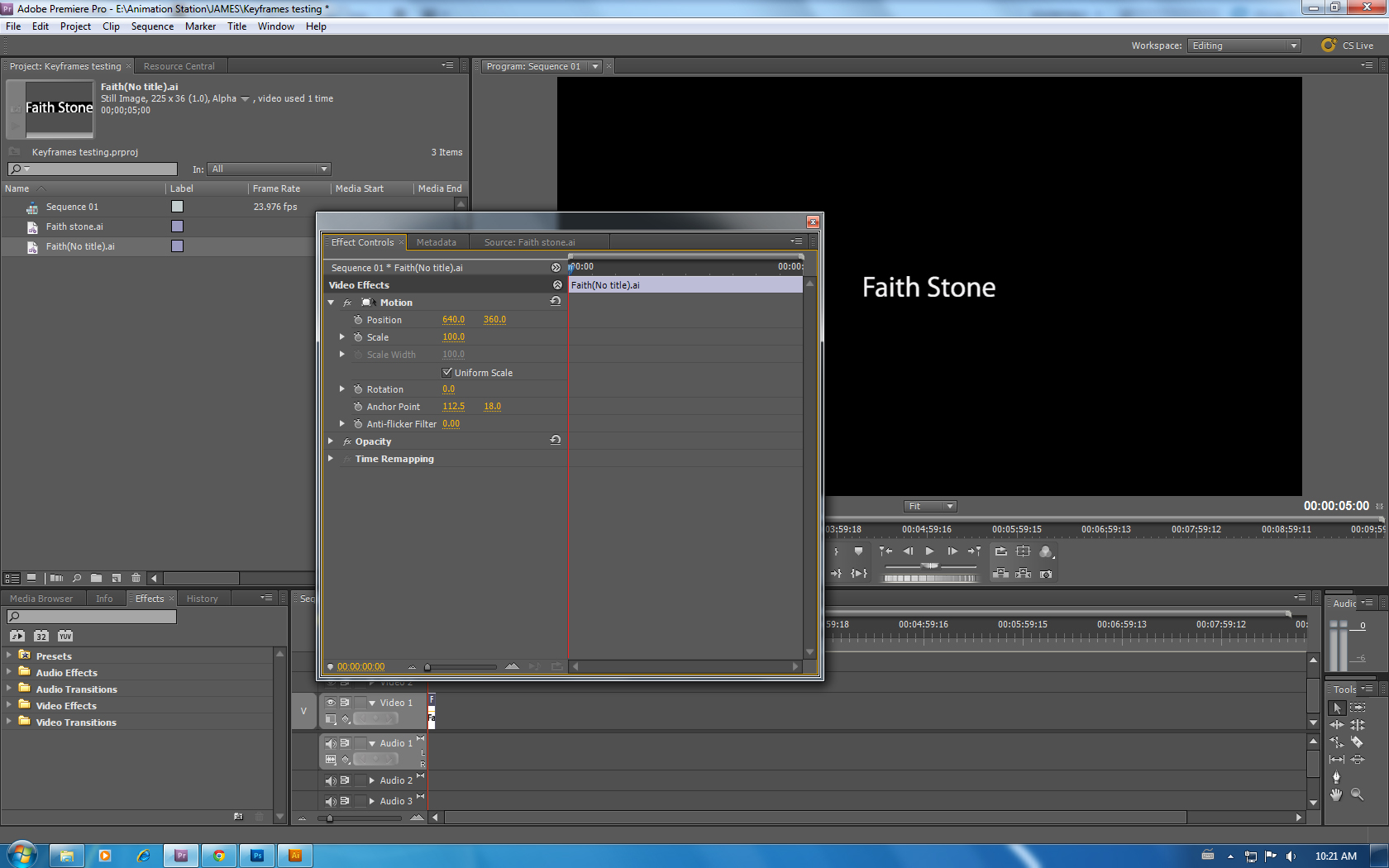Open the Marker menu
1389x868 pixels.
pyautogui.click(x=200, y=26)
